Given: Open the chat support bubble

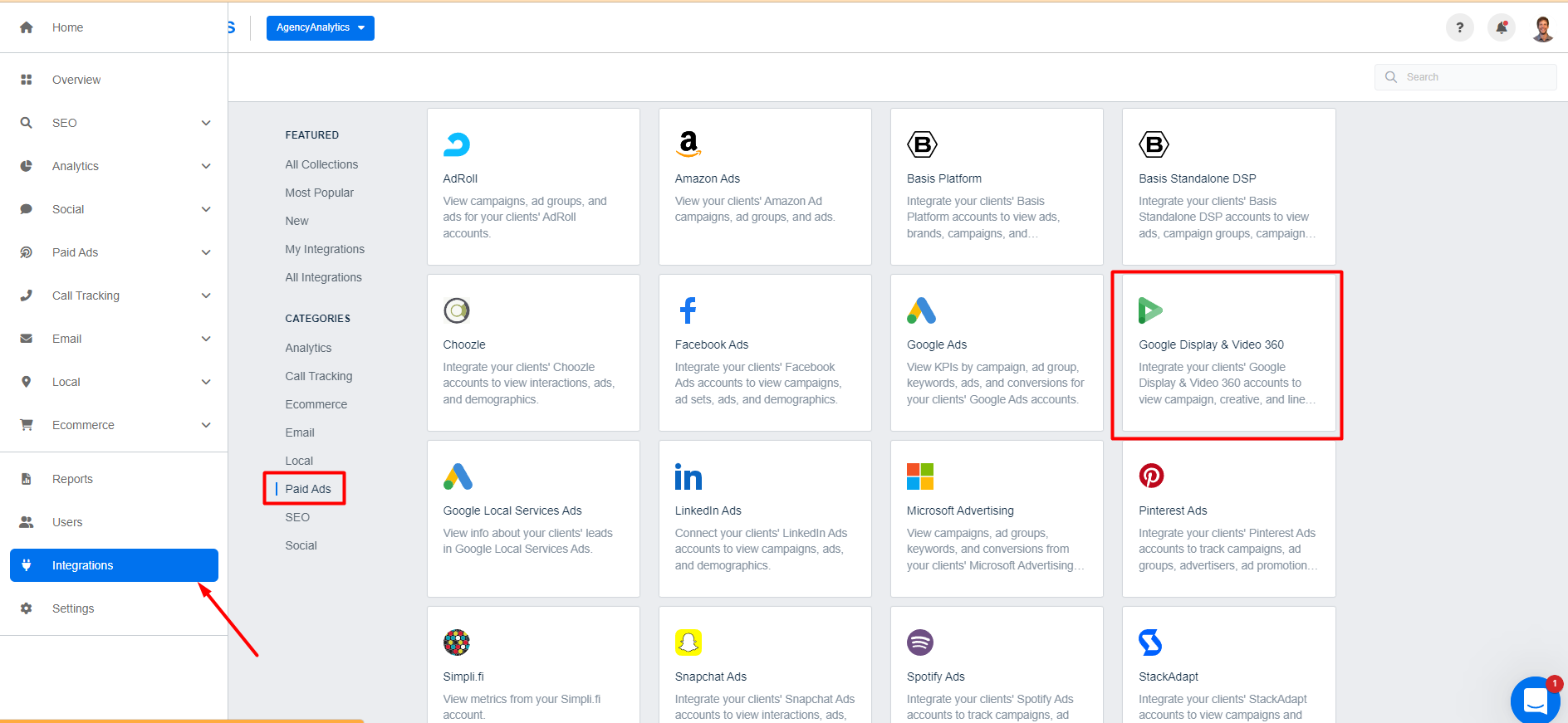Looking at the screenshot, I should click(1536, 701).
